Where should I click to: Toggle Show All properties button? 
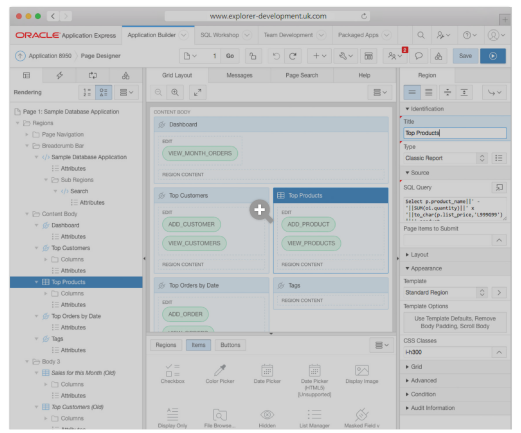point(429,92)
